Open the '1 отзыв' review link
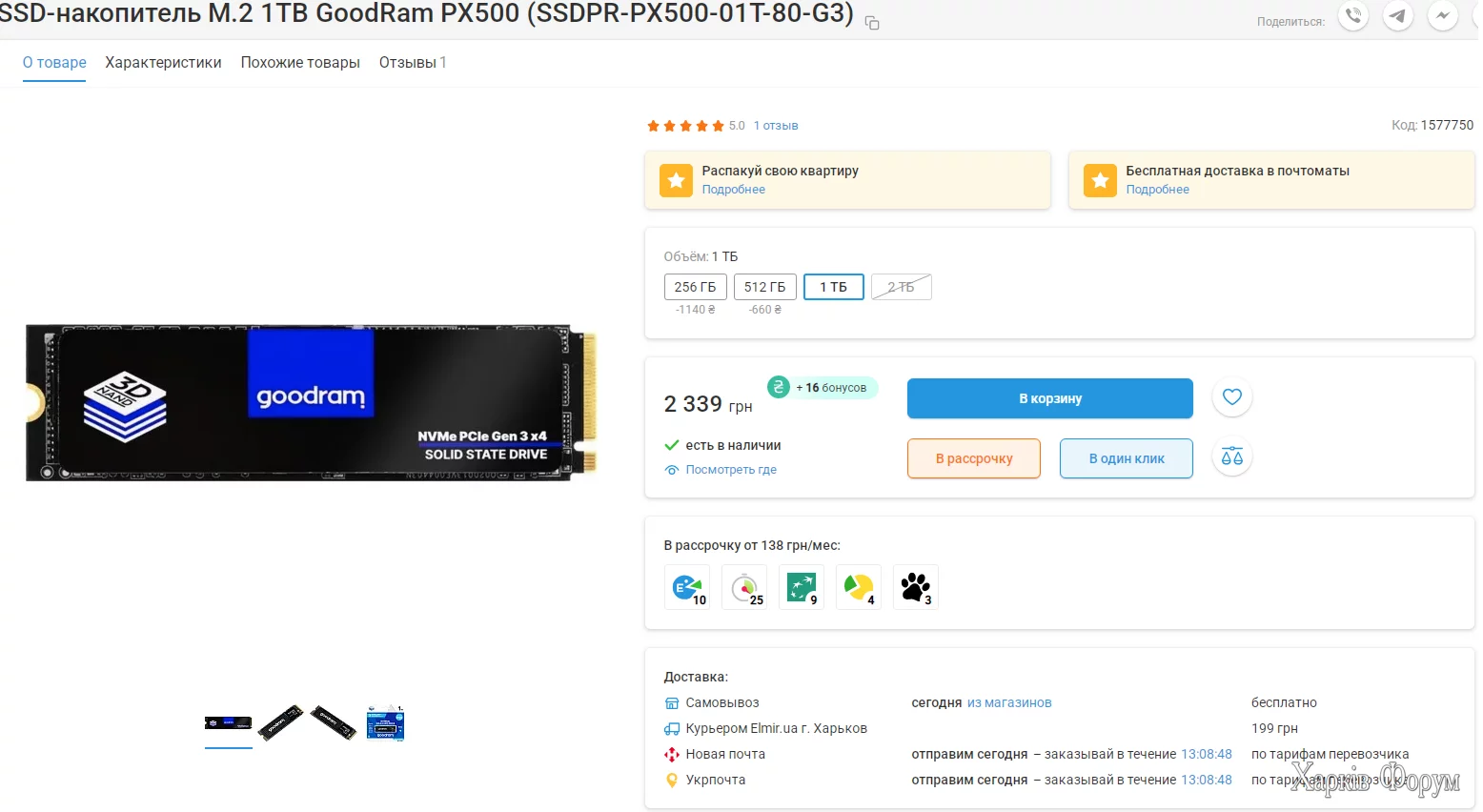 776,126
